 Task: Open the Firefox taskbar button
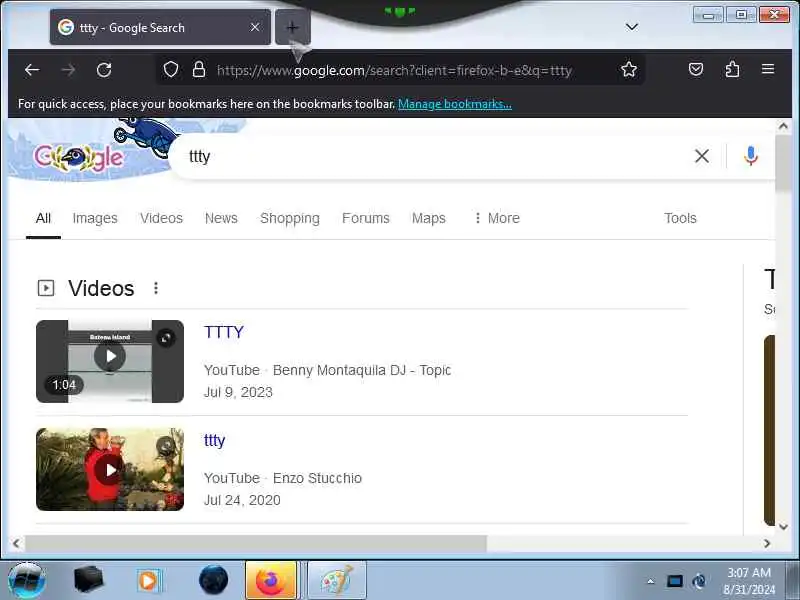pos(271,581)
